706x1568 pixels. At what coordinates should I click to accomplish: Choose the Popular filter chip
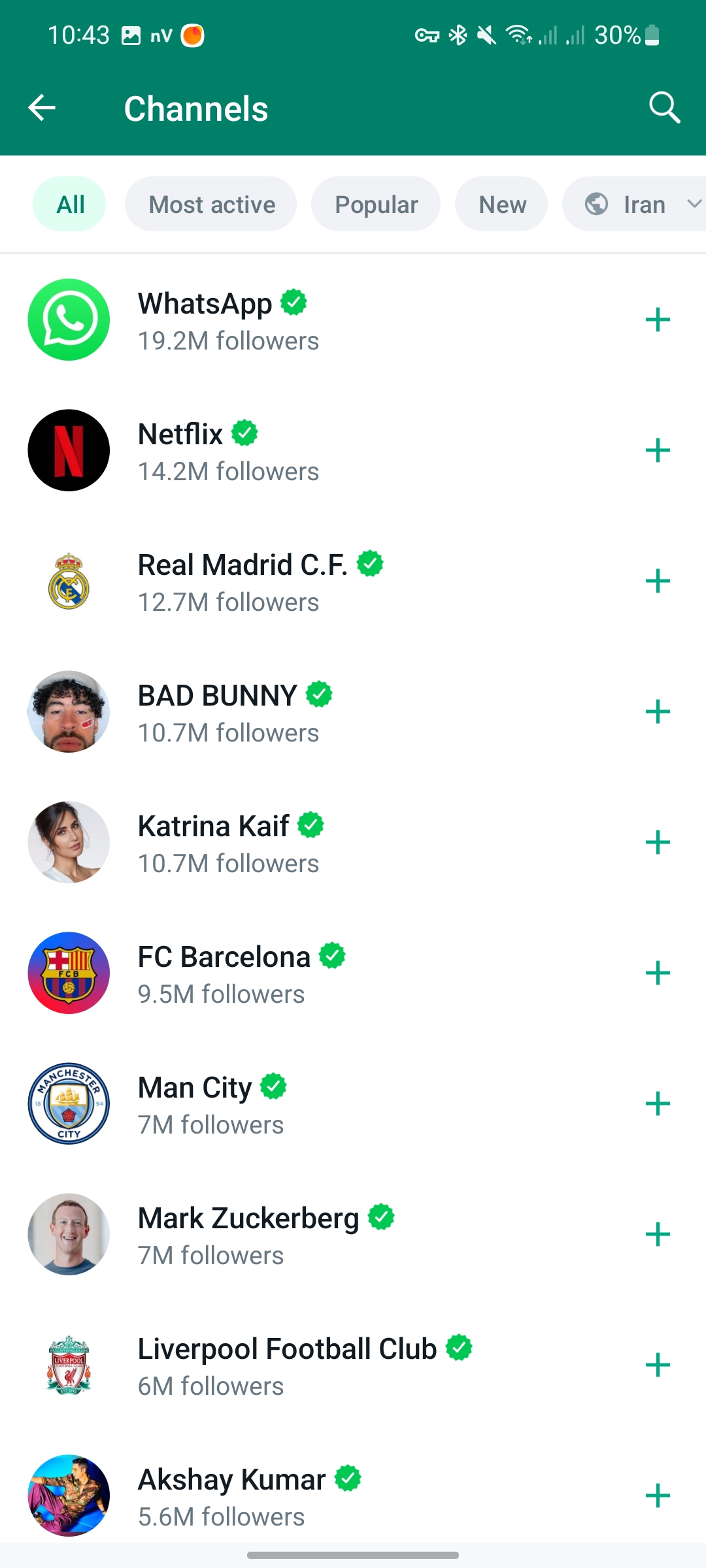pyautogui.click(x=376, y=204)
